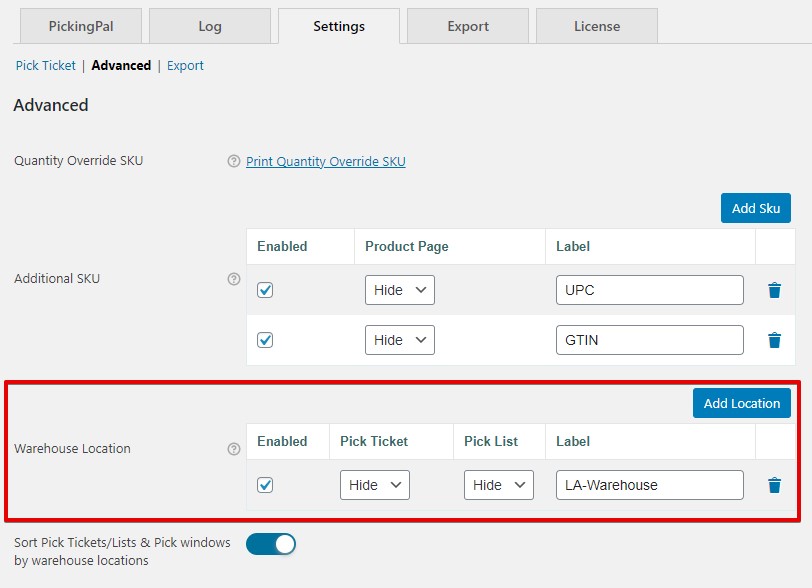Open the Product Page dropdown for GTIN
The height and width of the screenshot is (588, 812).
[399, 340]
